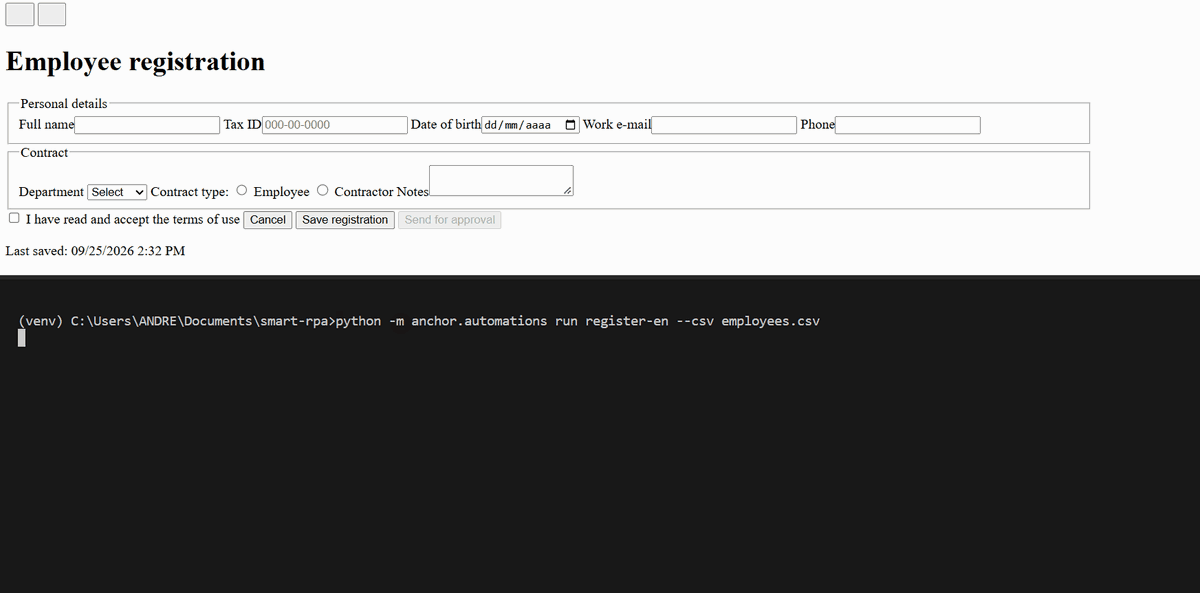Click the first blank button at top
The height and width of the screenshot is (593, 1200).
pos(20,14)
